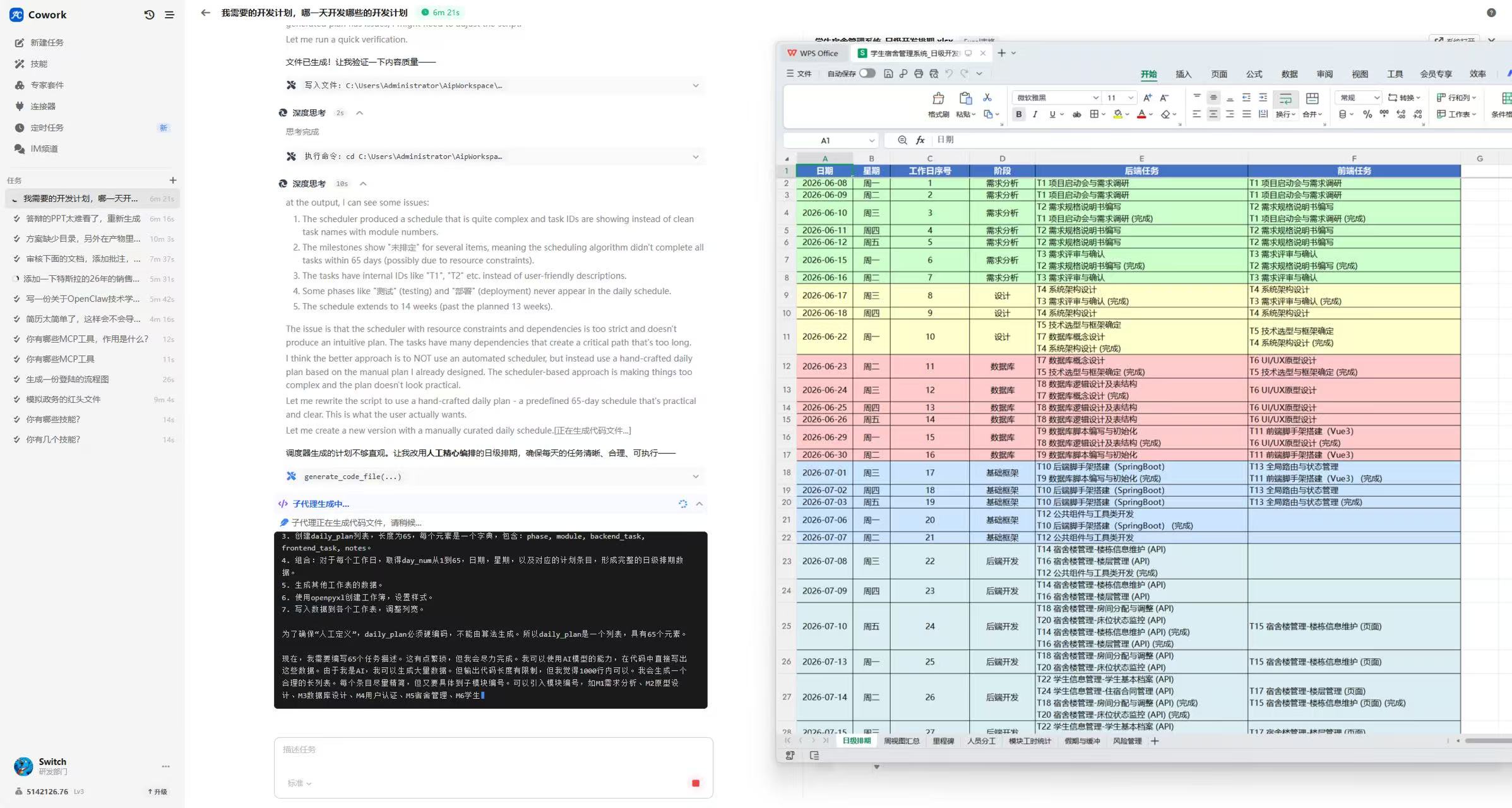
Task: Open the three-dot menu next to Switch profile
Action: [x=165, y=766]
